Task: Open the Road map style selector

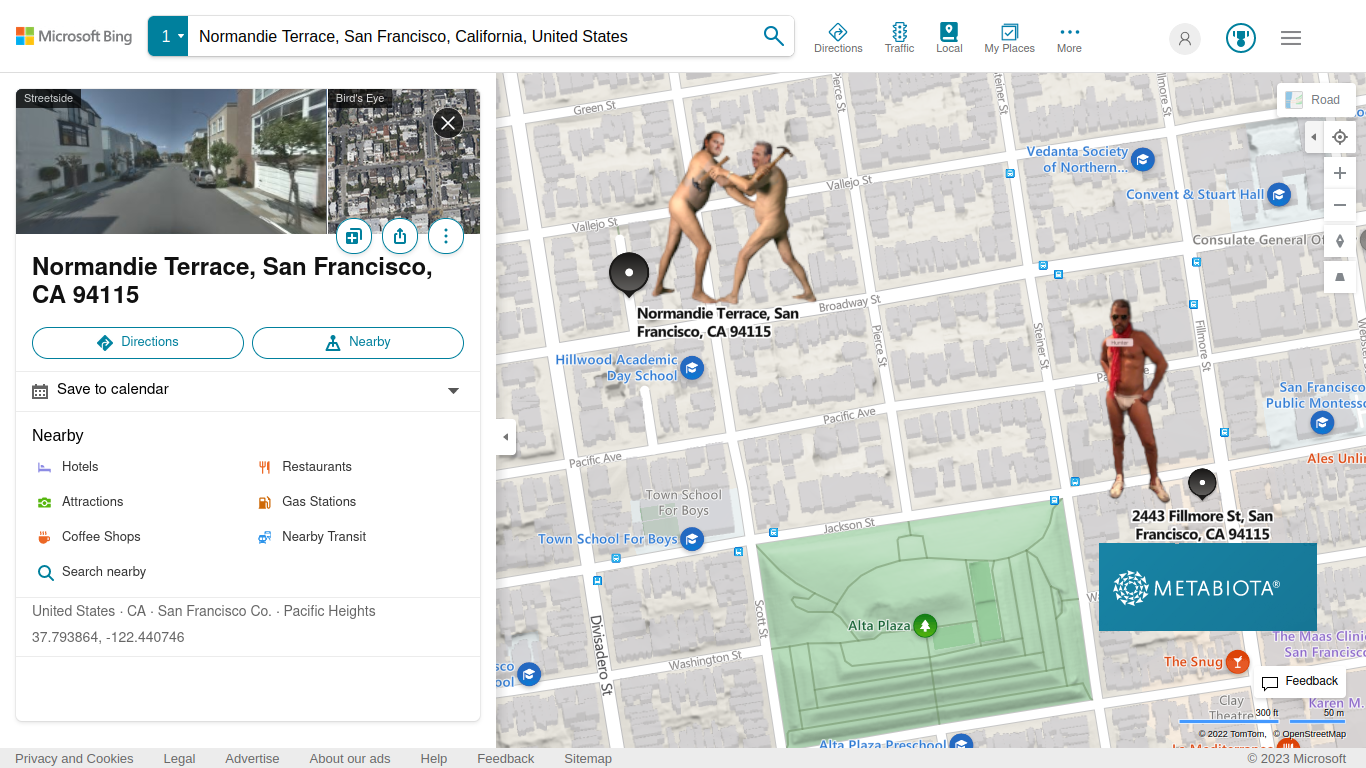Action: [1315, 100]
